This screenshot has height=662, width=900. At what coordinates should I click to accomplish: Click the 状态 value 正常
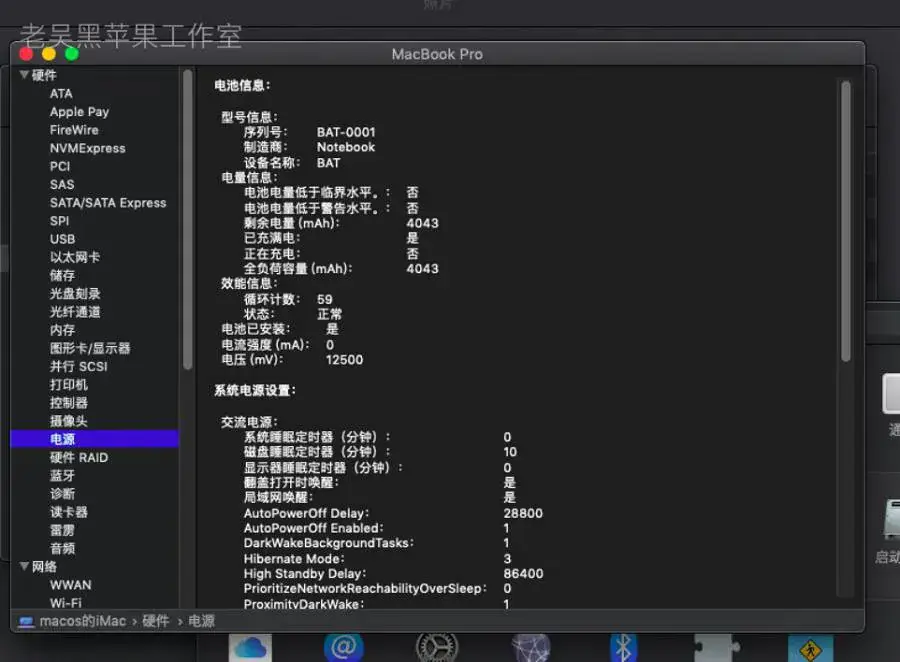tap(329, 315)
